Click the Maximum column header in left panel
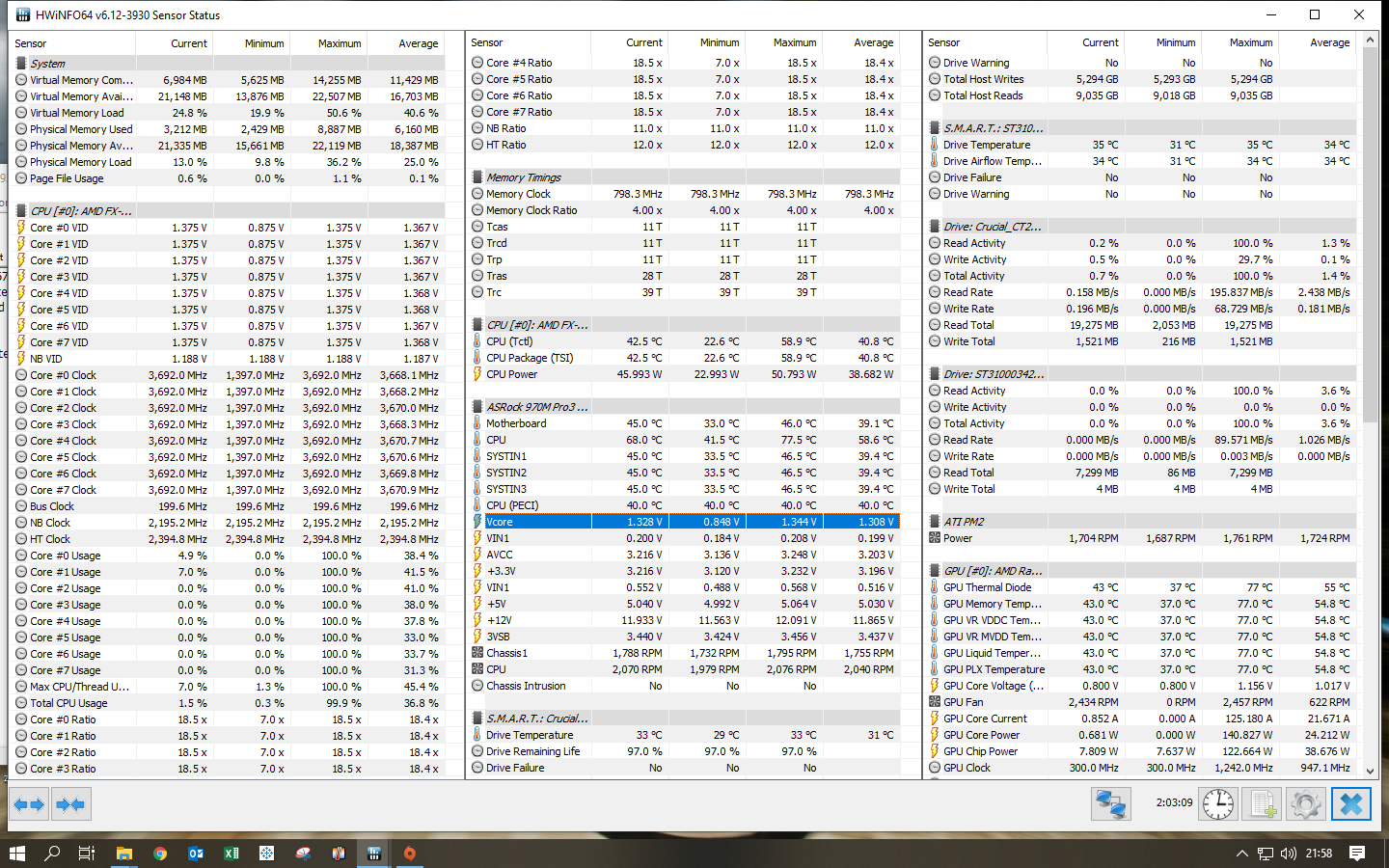 tap(339, 43)
